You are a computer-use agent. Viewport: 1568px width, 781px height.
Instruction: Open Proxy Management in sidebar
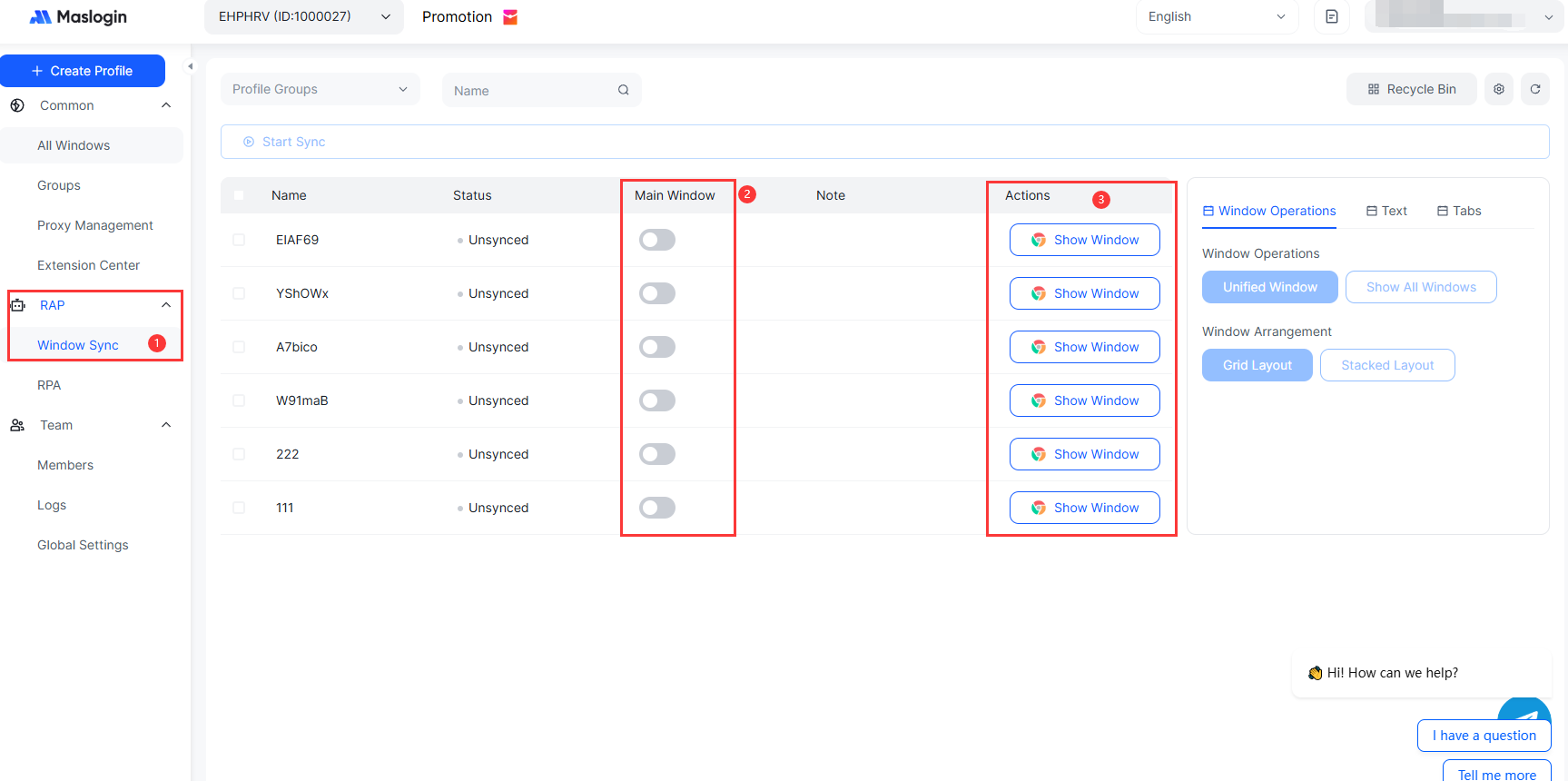click(x=95, y=225)
